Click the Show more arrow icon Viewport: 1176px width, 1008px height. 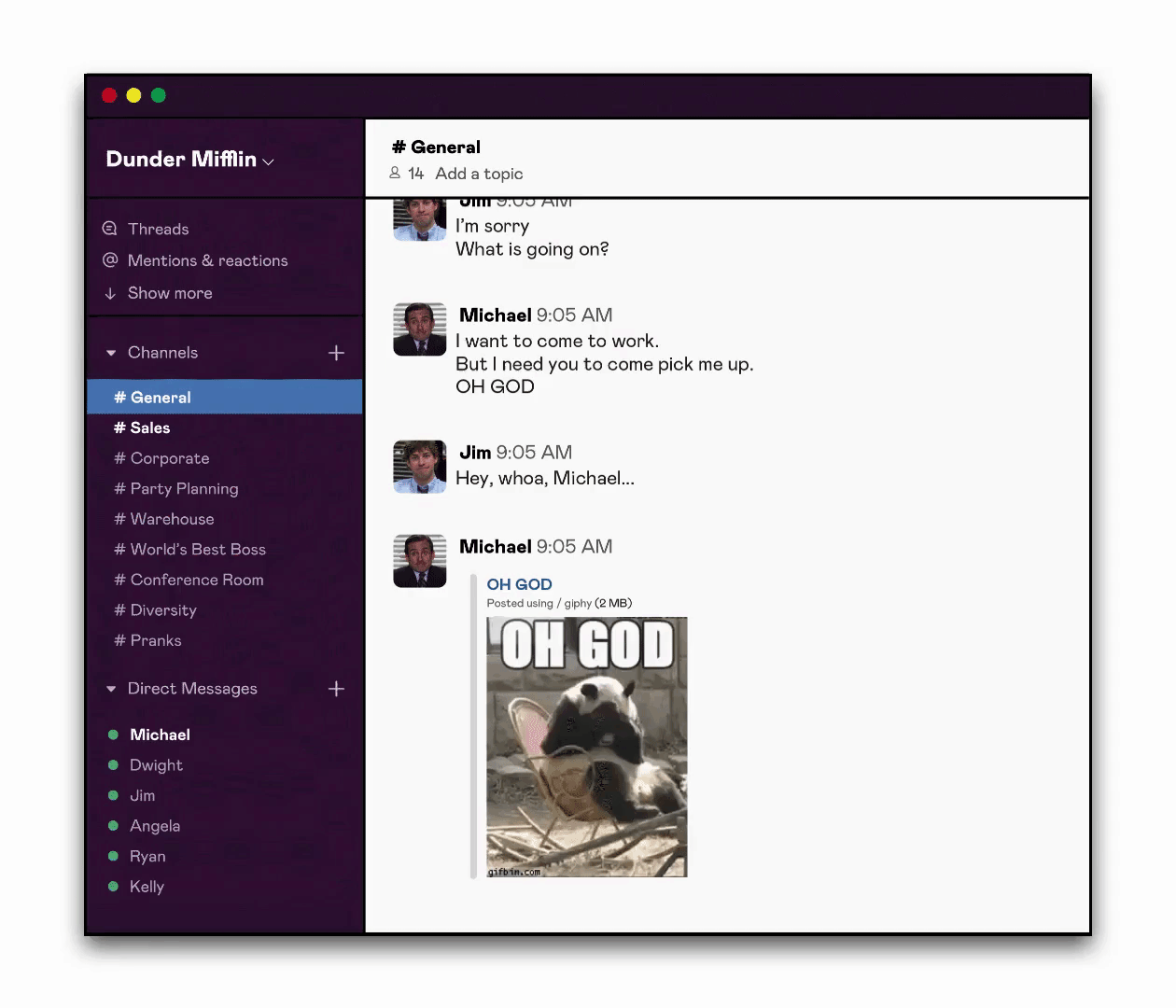tap(108, 293)
